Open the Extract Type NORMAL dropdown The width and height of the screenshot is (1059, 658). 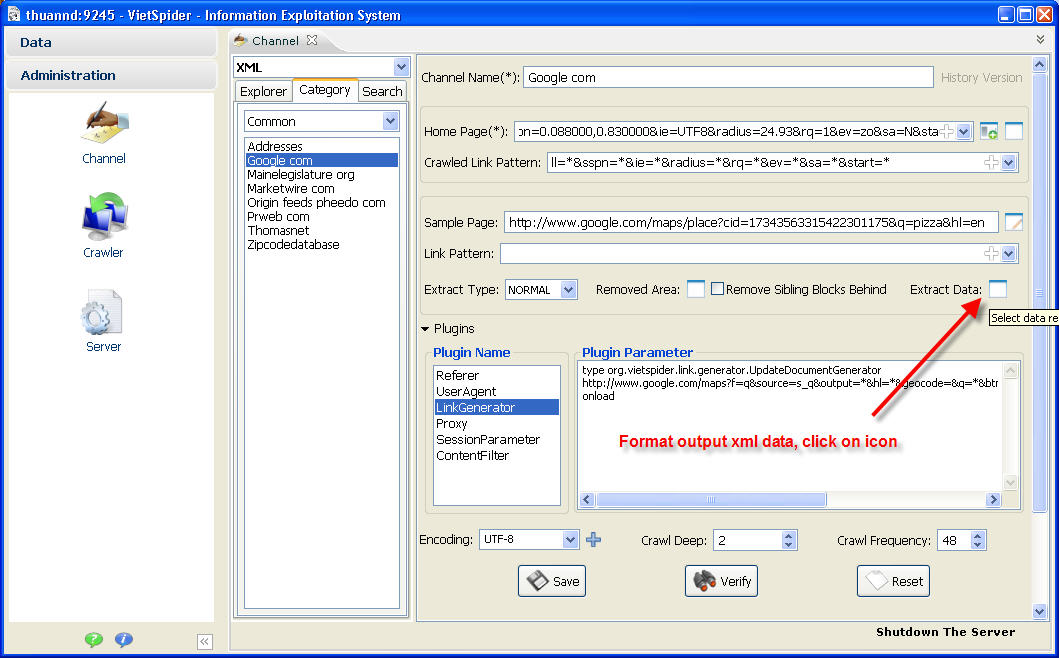[568, 289]
